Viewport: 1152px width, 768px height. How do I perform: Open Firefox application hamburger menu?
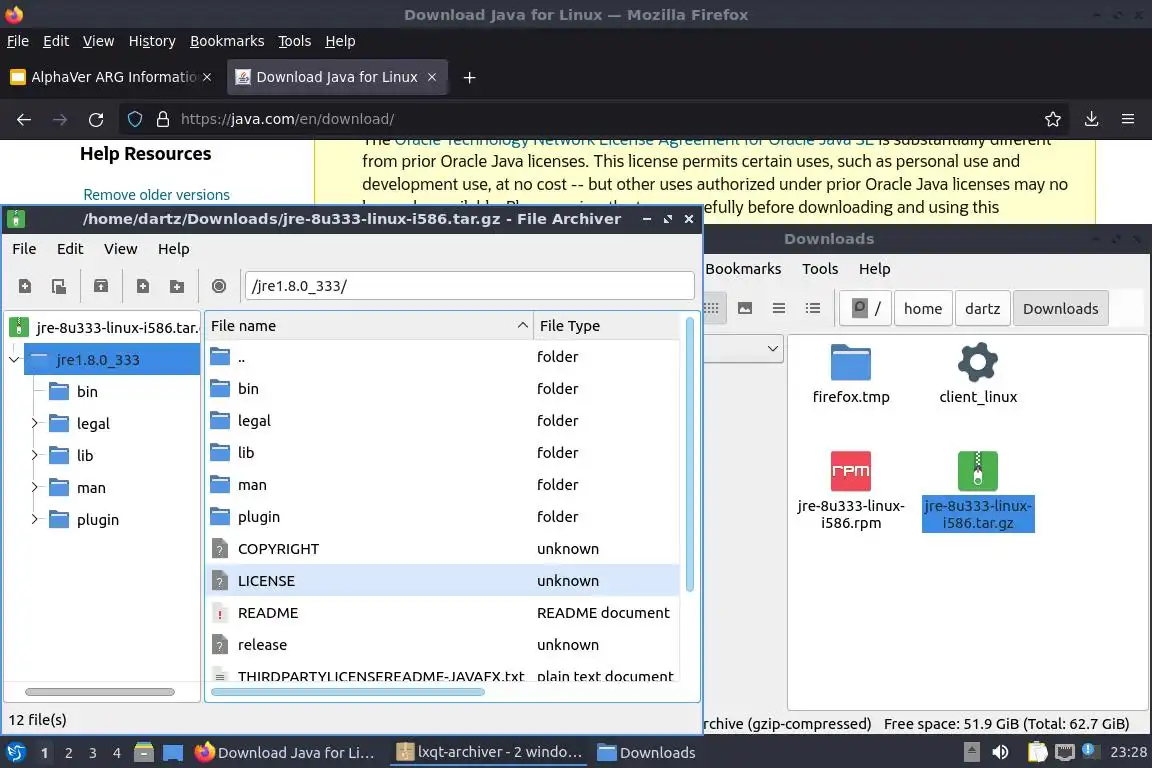pyautogui.click(x=1128, y=119)
